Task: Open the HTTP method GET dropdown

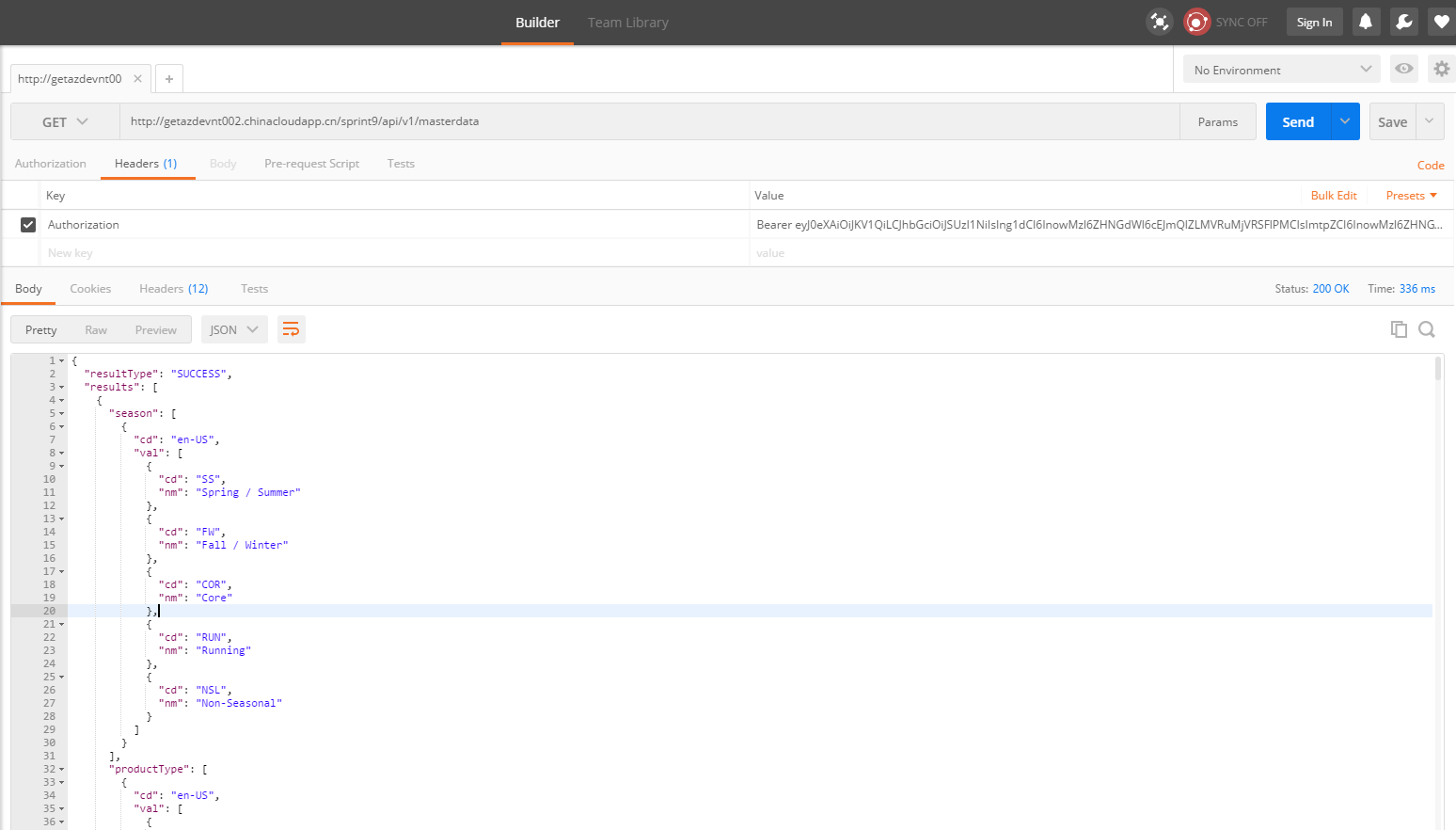Action: click(x=65, y=122)
